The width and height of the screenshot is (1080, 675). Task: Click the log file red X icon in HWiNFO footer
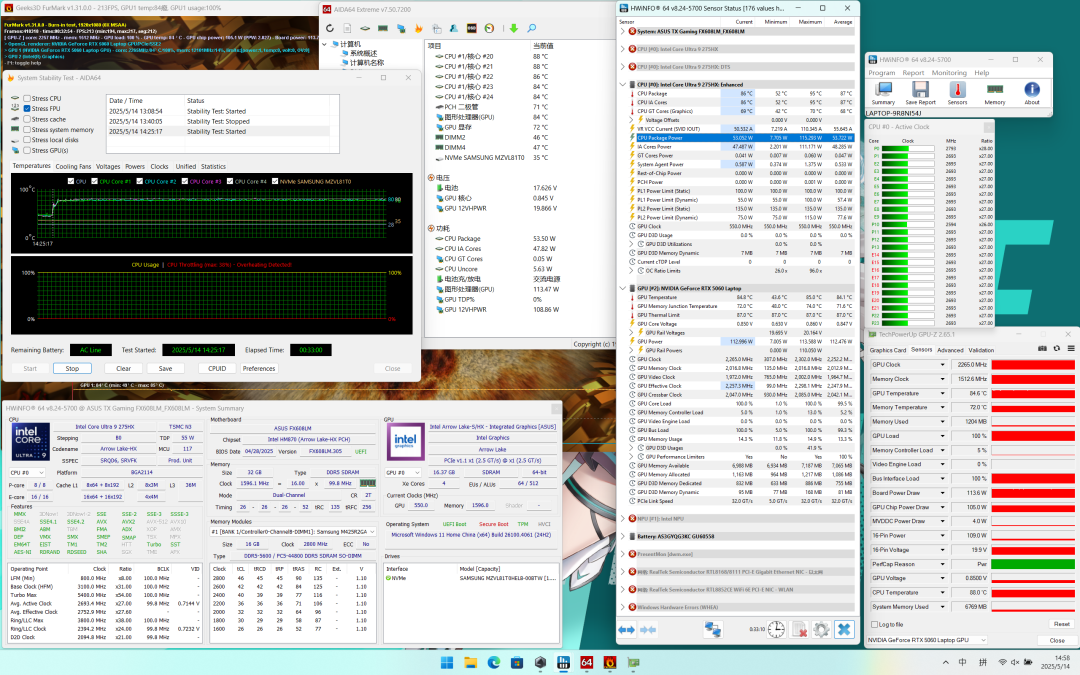[x=799, y=630]
